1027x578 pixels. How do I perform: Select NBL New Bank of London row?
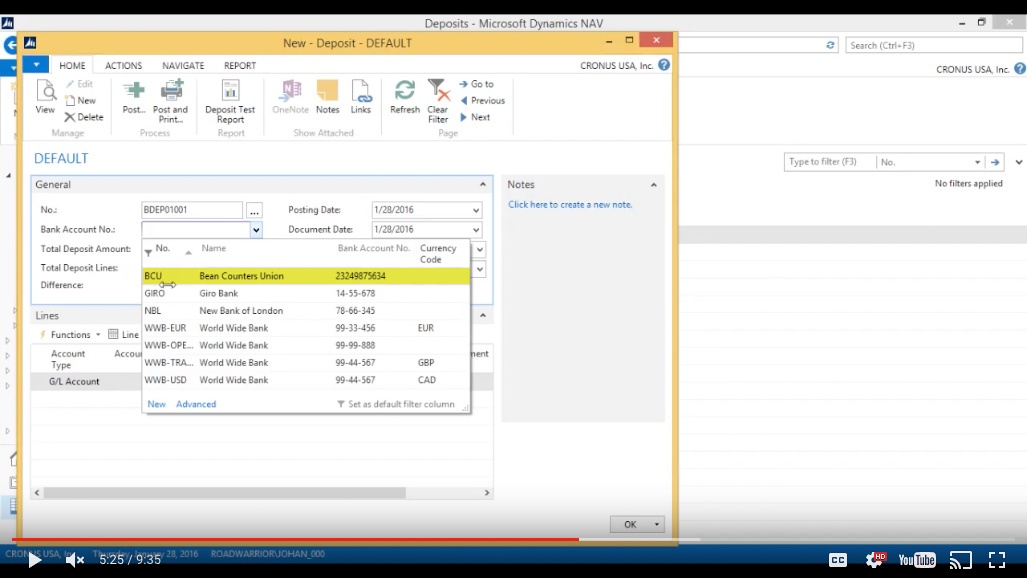pyautogui.click(x=306, y=311)
